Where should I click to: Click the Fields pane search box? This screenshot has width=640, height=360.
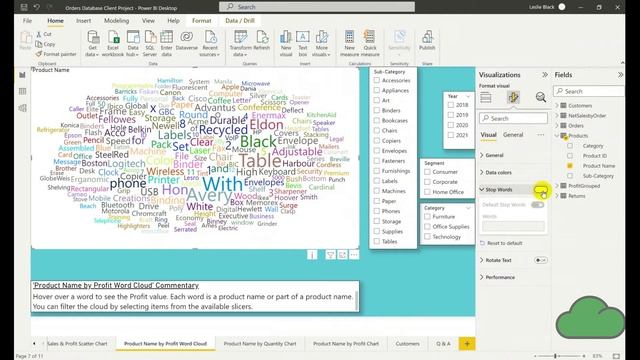(589, 91)
